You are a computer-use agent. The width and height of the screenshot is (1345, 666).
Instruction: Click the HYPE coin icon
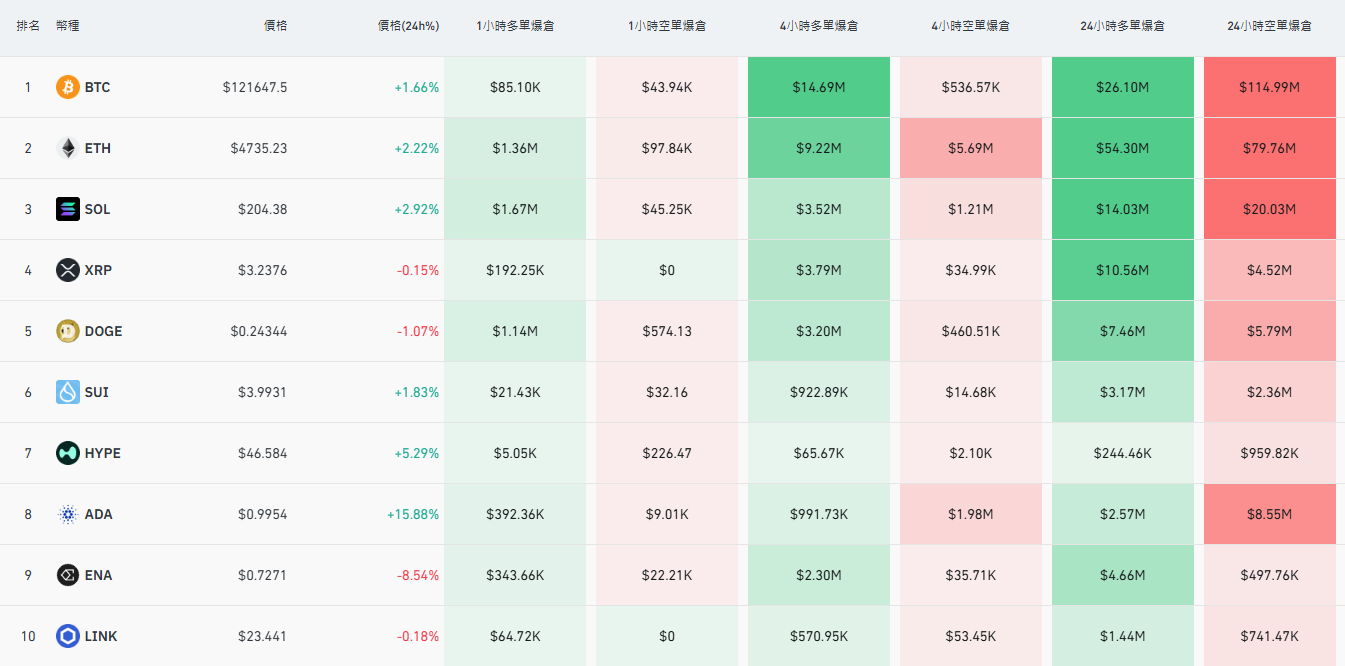pyautogui.click(x=68, y=453)
